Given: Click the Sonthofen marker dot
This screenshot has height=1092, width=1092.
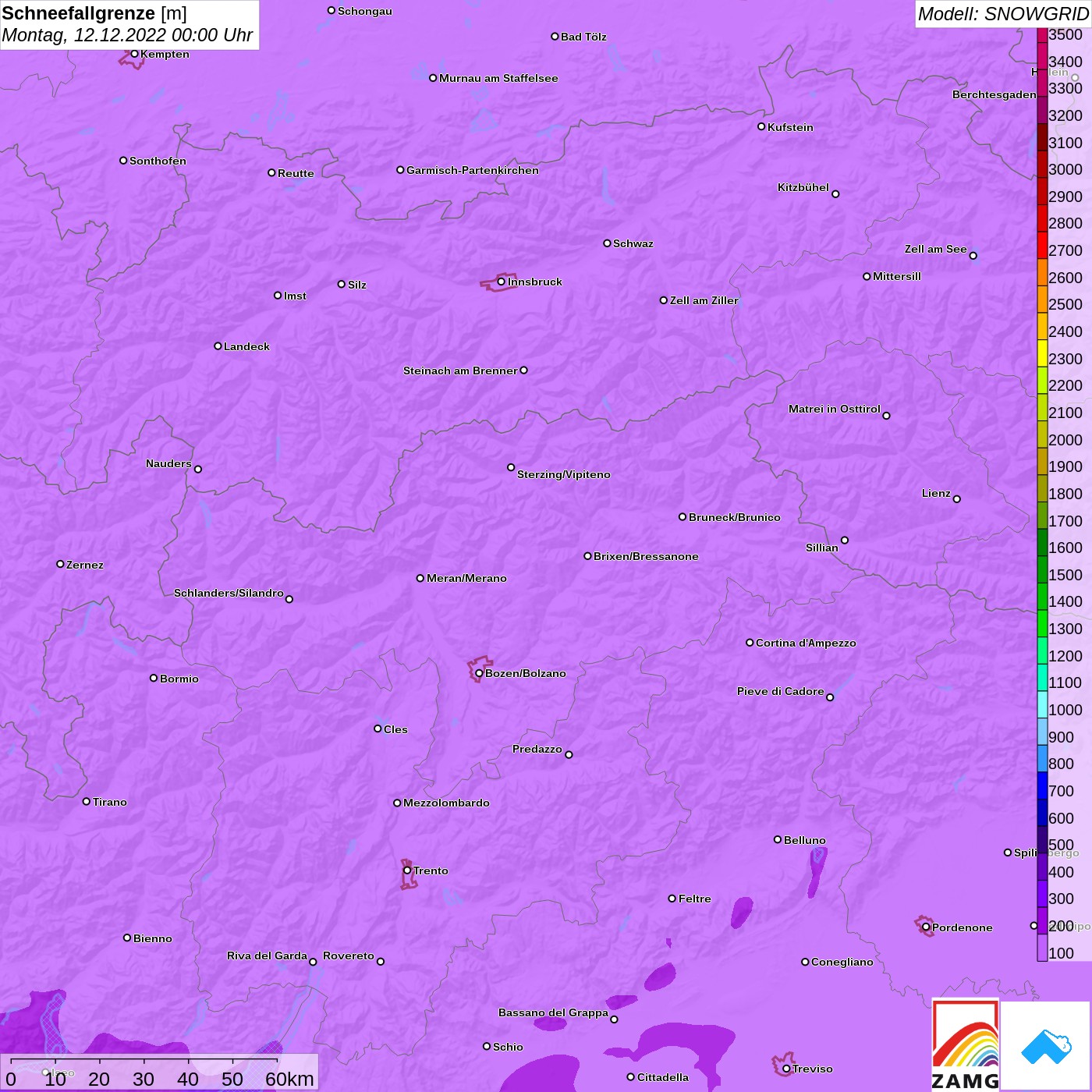Looking at the screenshot, I should point(123,161).
